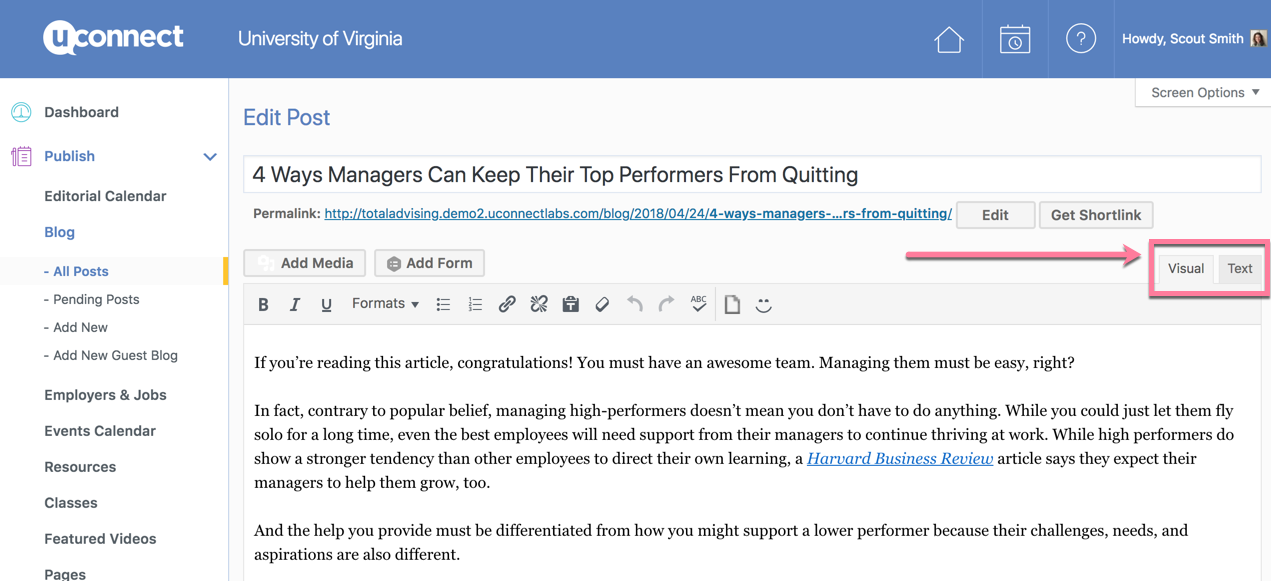Switch to the Visual editor tab
Screen dimensions: 1271x581
[1186, 268]
